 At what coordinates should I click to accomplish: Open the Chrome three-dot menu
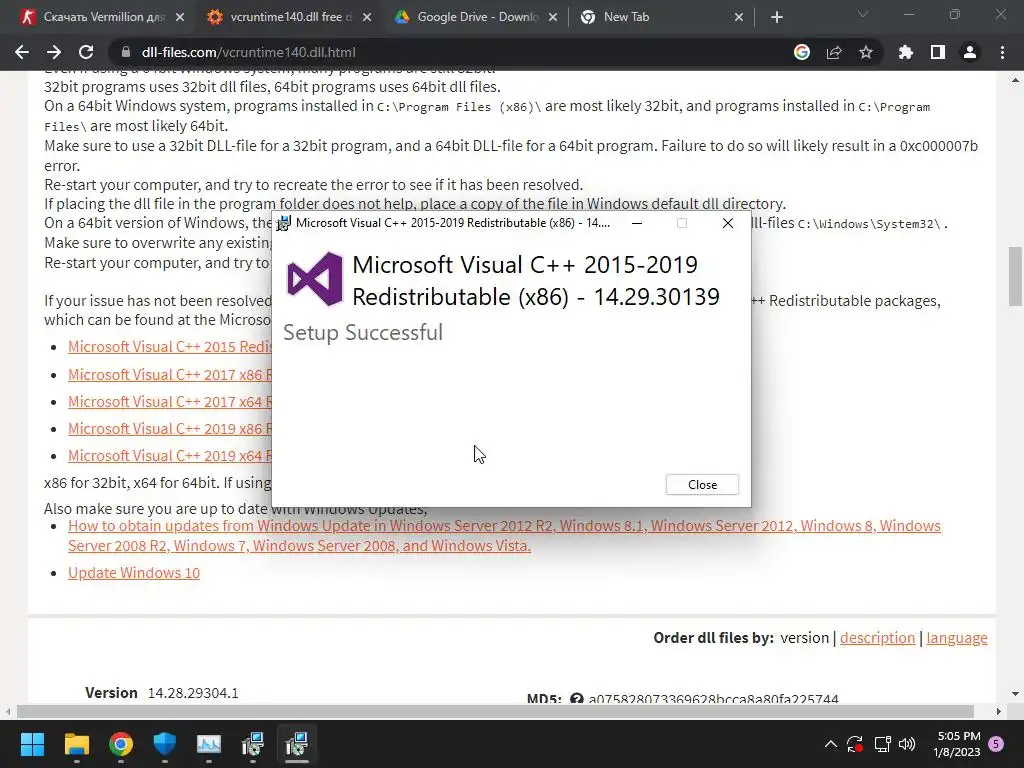(x=1002, y=52)
